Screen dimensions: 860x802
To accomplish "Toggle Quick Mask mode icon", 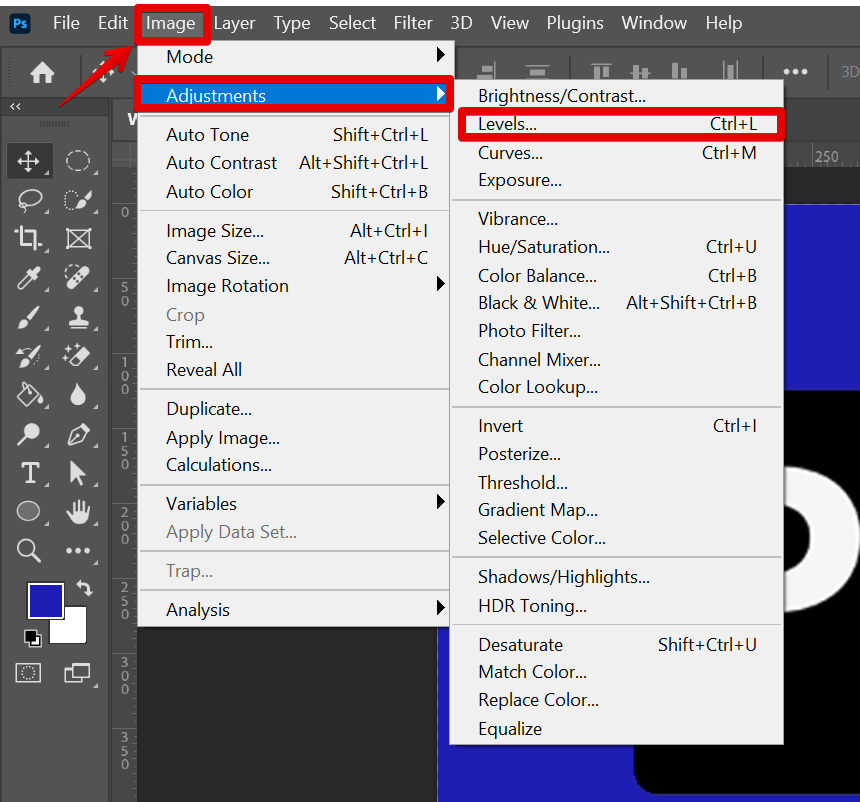I will coord(29,673).
